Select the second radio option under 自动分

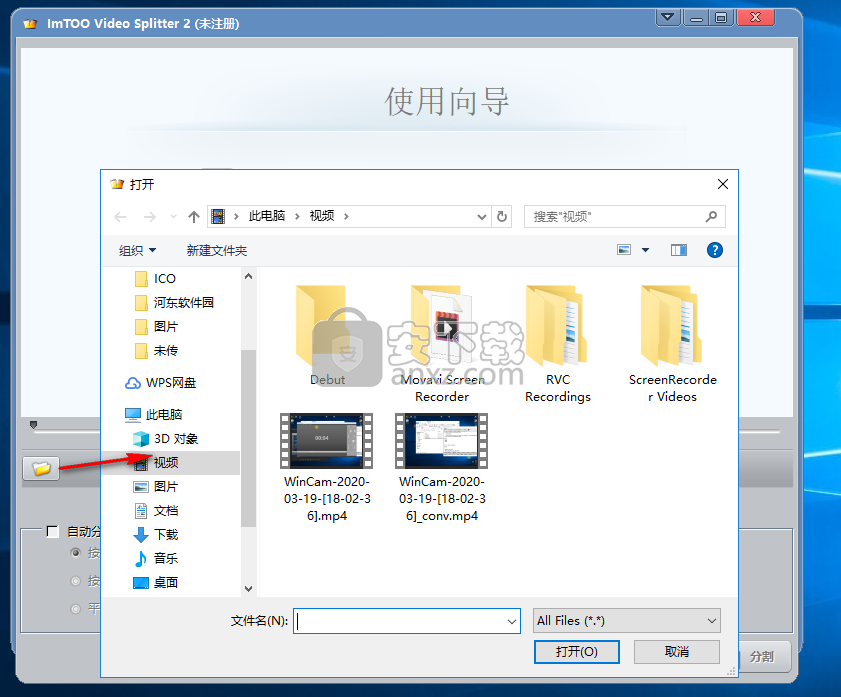76,581
